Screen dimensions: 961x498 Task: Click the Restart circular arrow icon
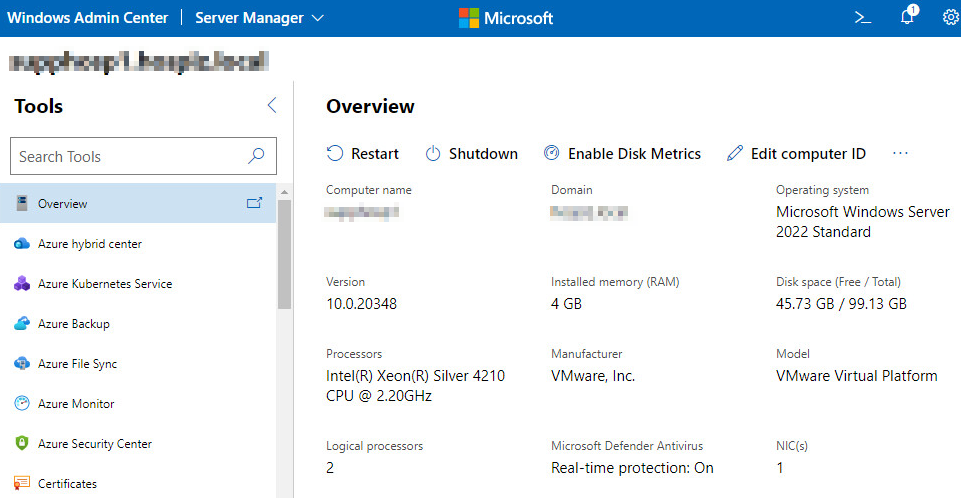tap(335, 153)
